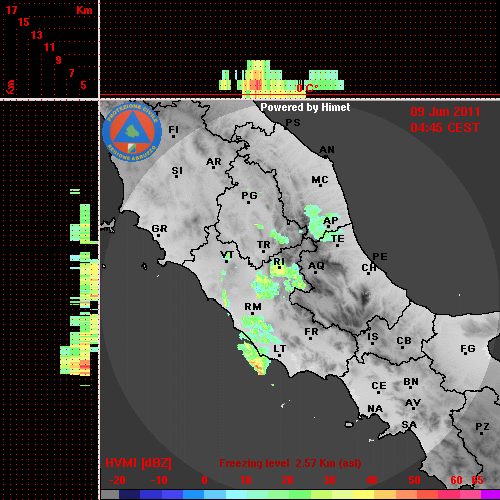Click the 30 dBZ scale value
Viewport: 500px width, 500px height.
pos(329,480)
